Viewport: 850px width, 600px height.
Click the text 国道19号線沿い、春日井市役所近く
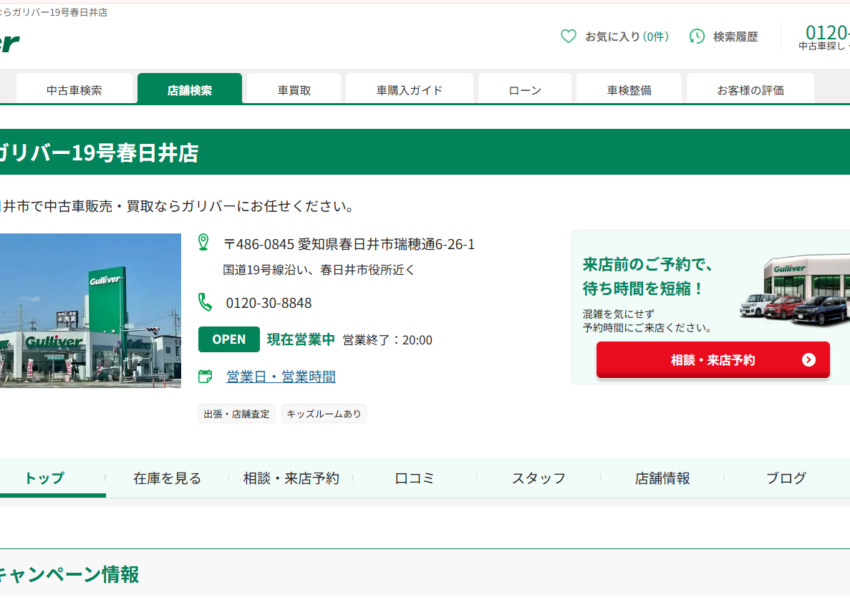318,270
